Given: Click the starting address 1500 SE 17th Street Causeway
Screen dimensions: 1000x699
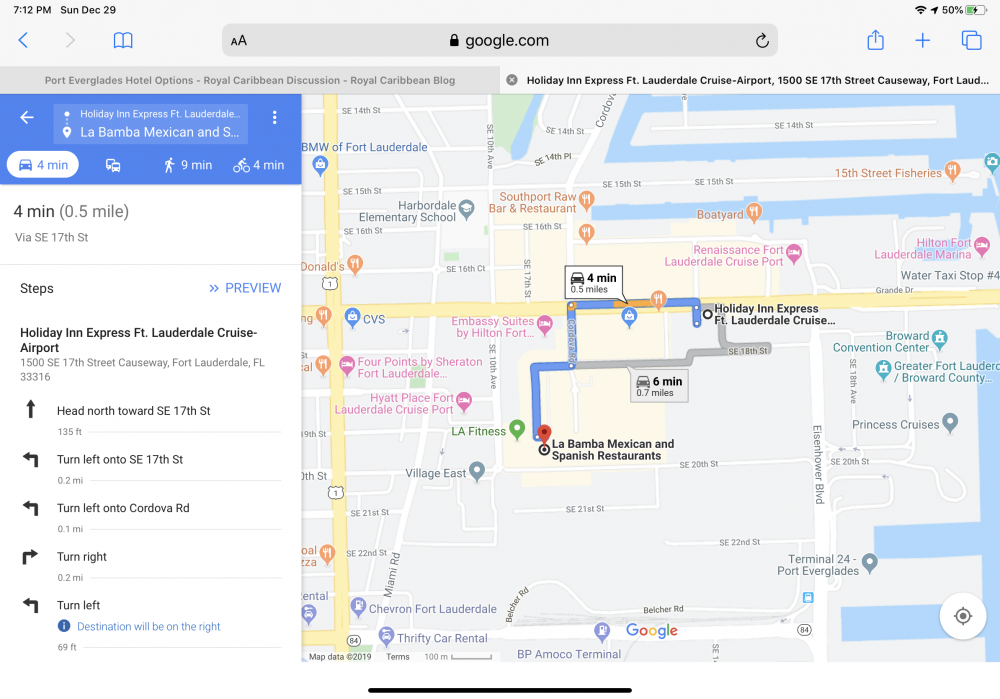Looking at the screenshot, I should tap(142, 370).
